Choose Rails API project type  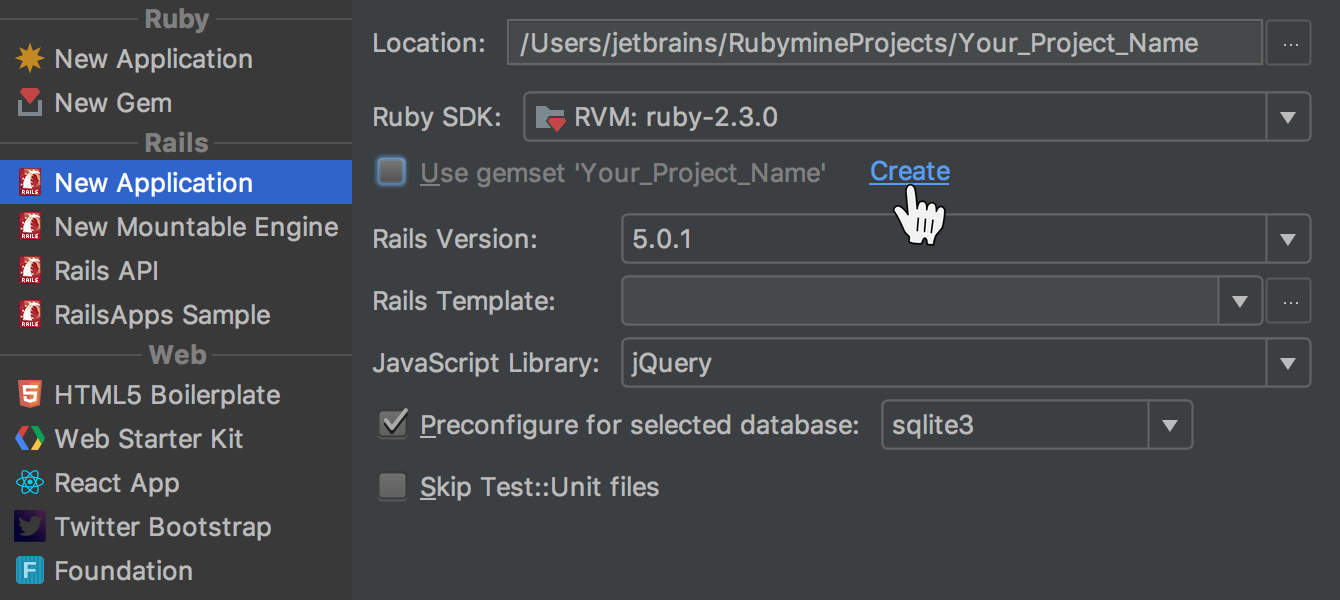tap(176, 271)
